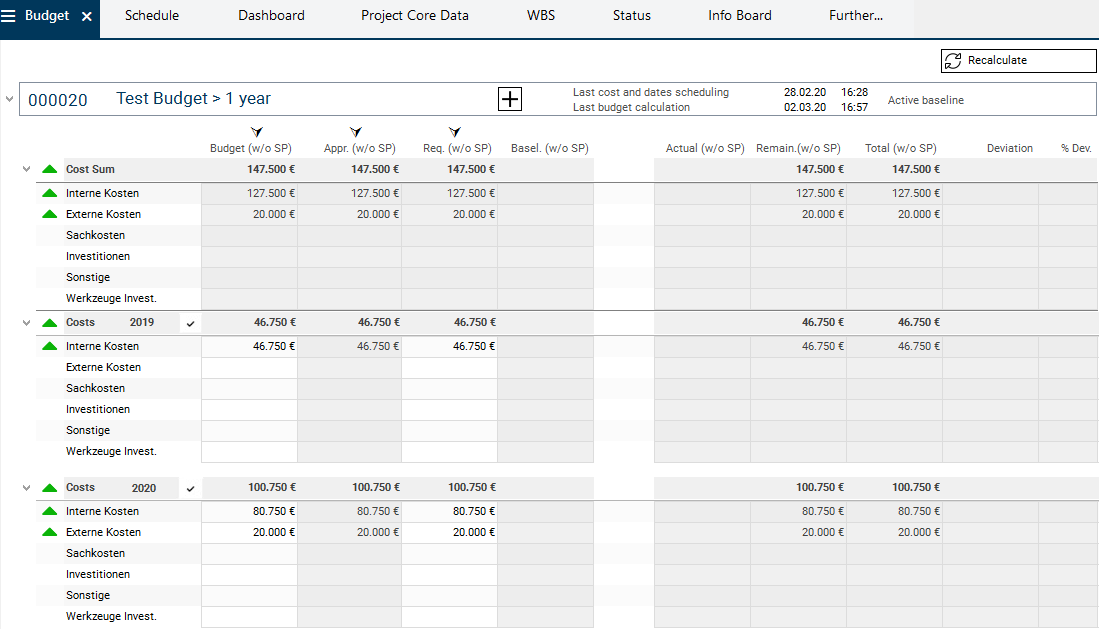Image resolution: width=1099 pixels, height=629 pixels.
Task: Collapse the Costs 2020 section
Action: pos(27,488)
